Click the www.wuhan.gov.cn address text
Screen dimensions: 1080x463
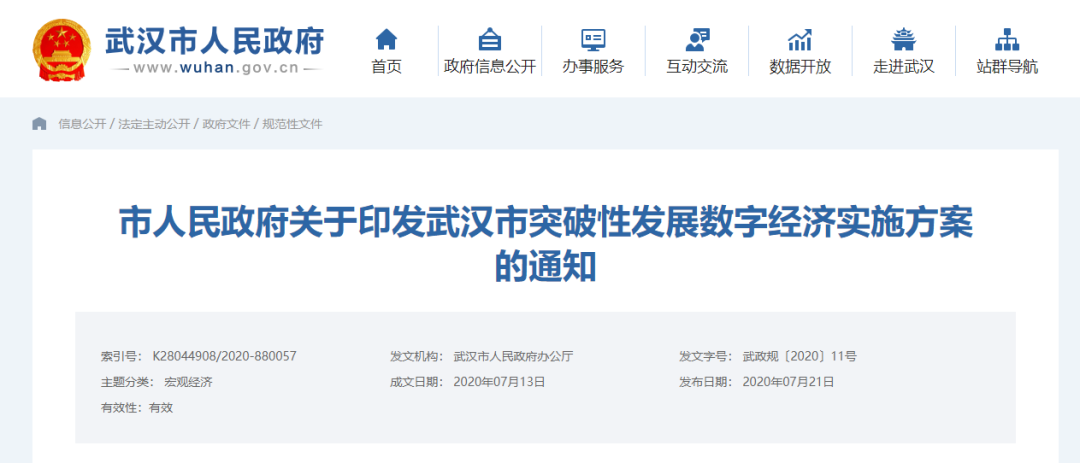pos(216,68)
